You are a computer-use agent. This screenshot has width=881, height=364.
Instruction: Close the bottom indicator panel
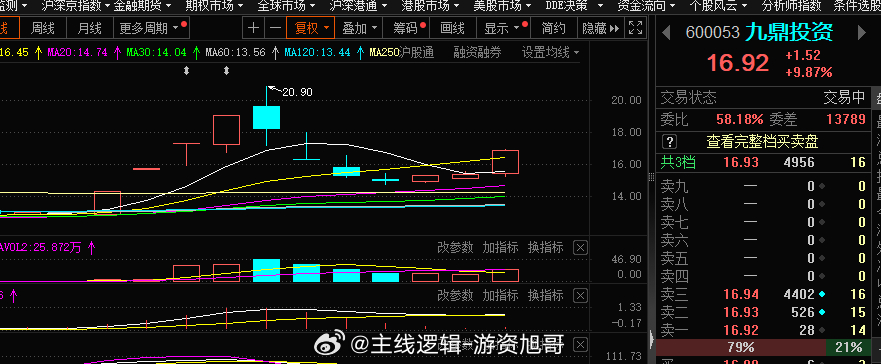point(581,344)
